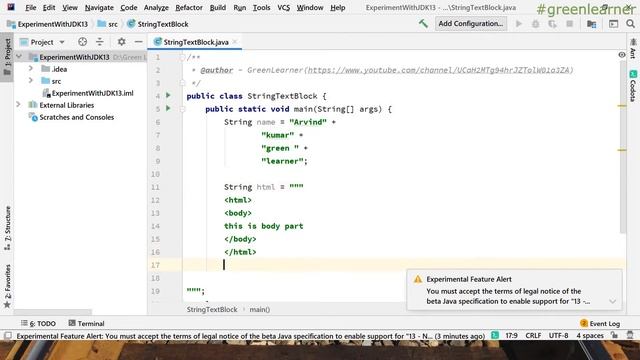Click the Run with Coverage icon

(x=552, y=24)
